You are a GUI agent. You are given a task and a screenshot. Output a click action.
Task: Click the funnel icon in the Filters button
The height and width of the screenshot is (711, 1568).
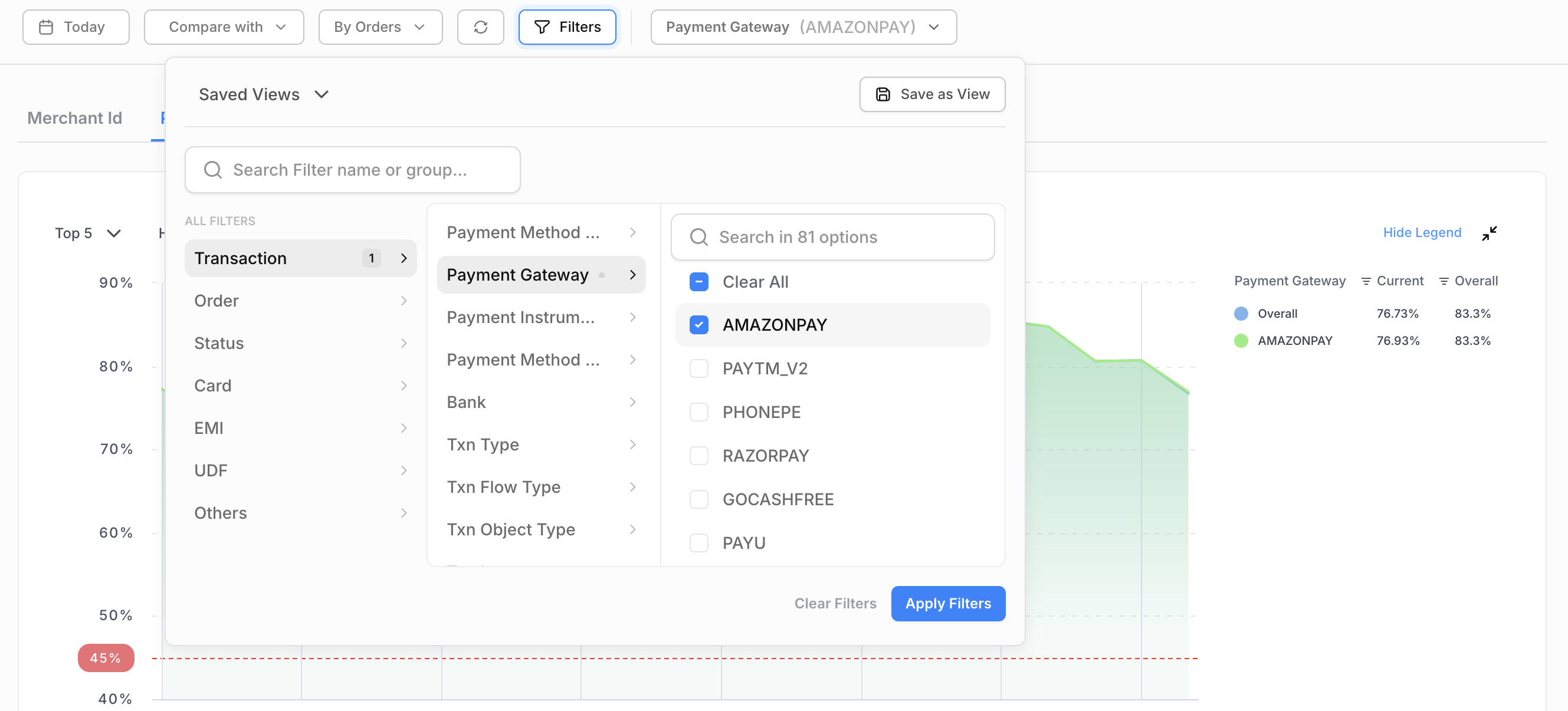[541, 27]
